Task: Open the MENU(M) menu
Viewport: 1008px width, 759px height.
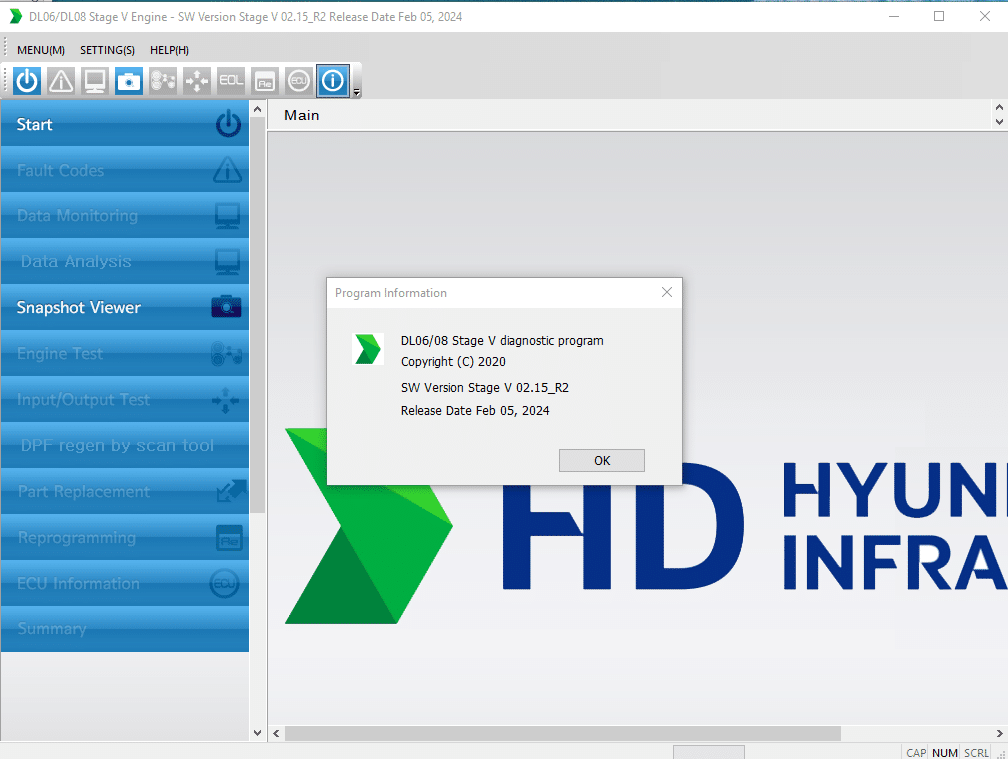Action: (41, 50)
